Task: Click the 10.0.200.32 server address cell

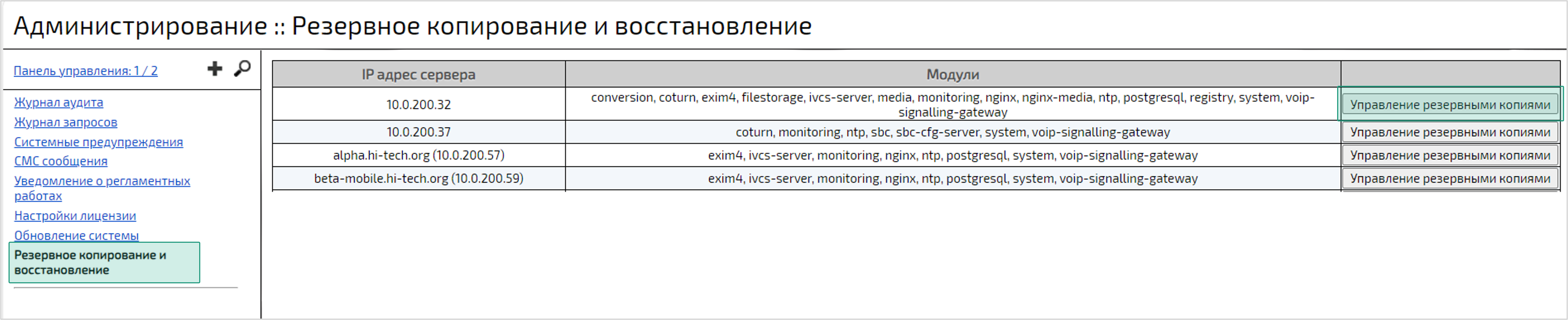Action: tap(419, 105)
